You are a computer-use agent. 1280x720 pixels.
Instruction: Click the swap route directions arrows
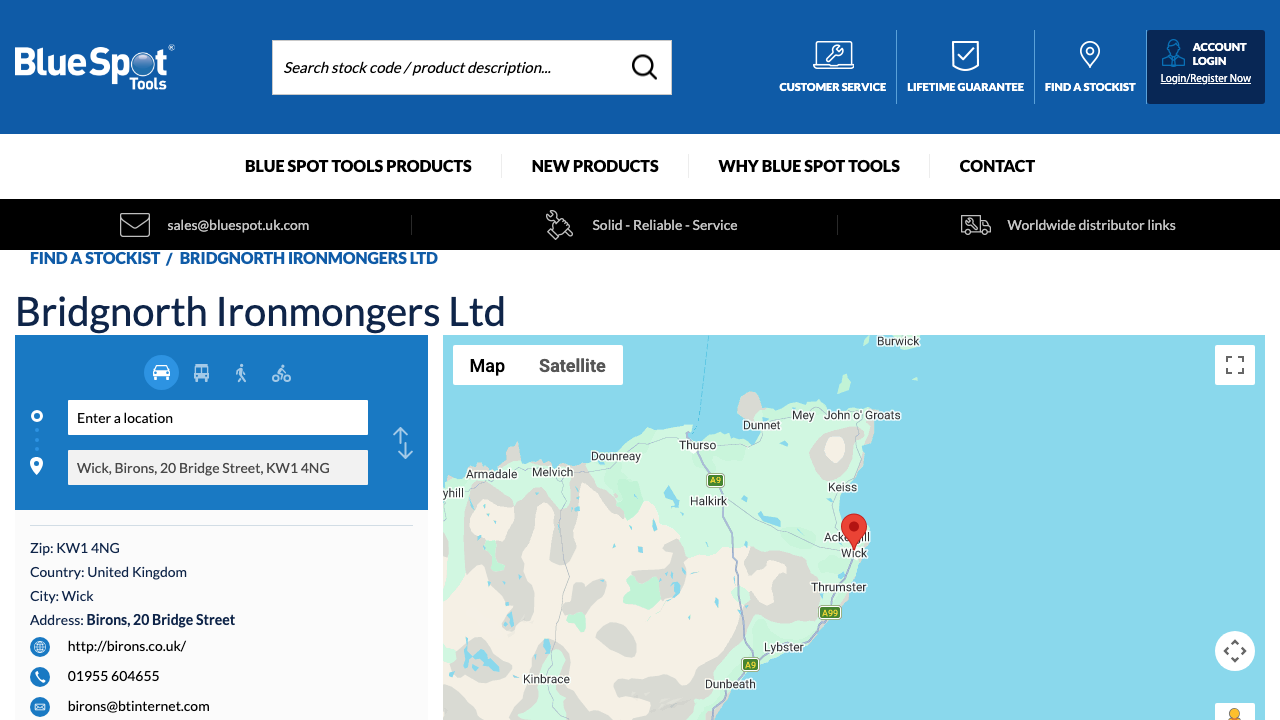click(x=402, y=442)
